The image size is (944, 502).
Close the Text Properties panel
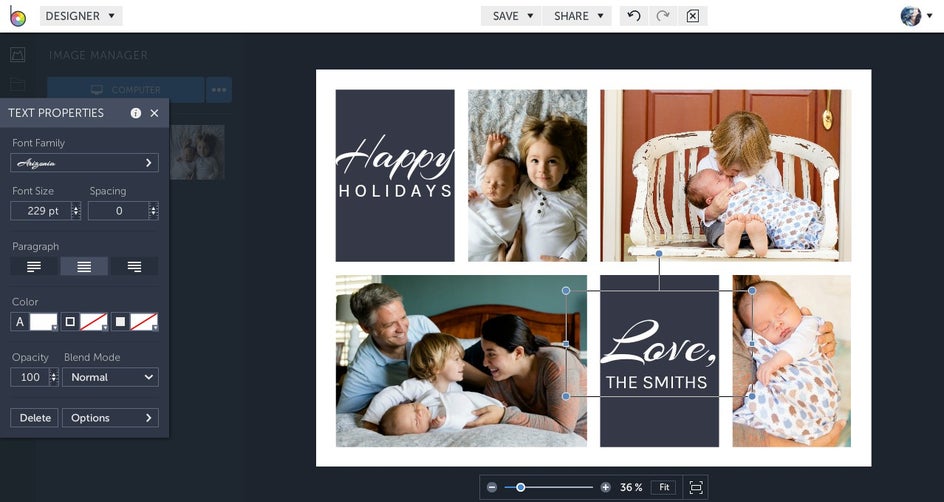[x=154, y=113]
